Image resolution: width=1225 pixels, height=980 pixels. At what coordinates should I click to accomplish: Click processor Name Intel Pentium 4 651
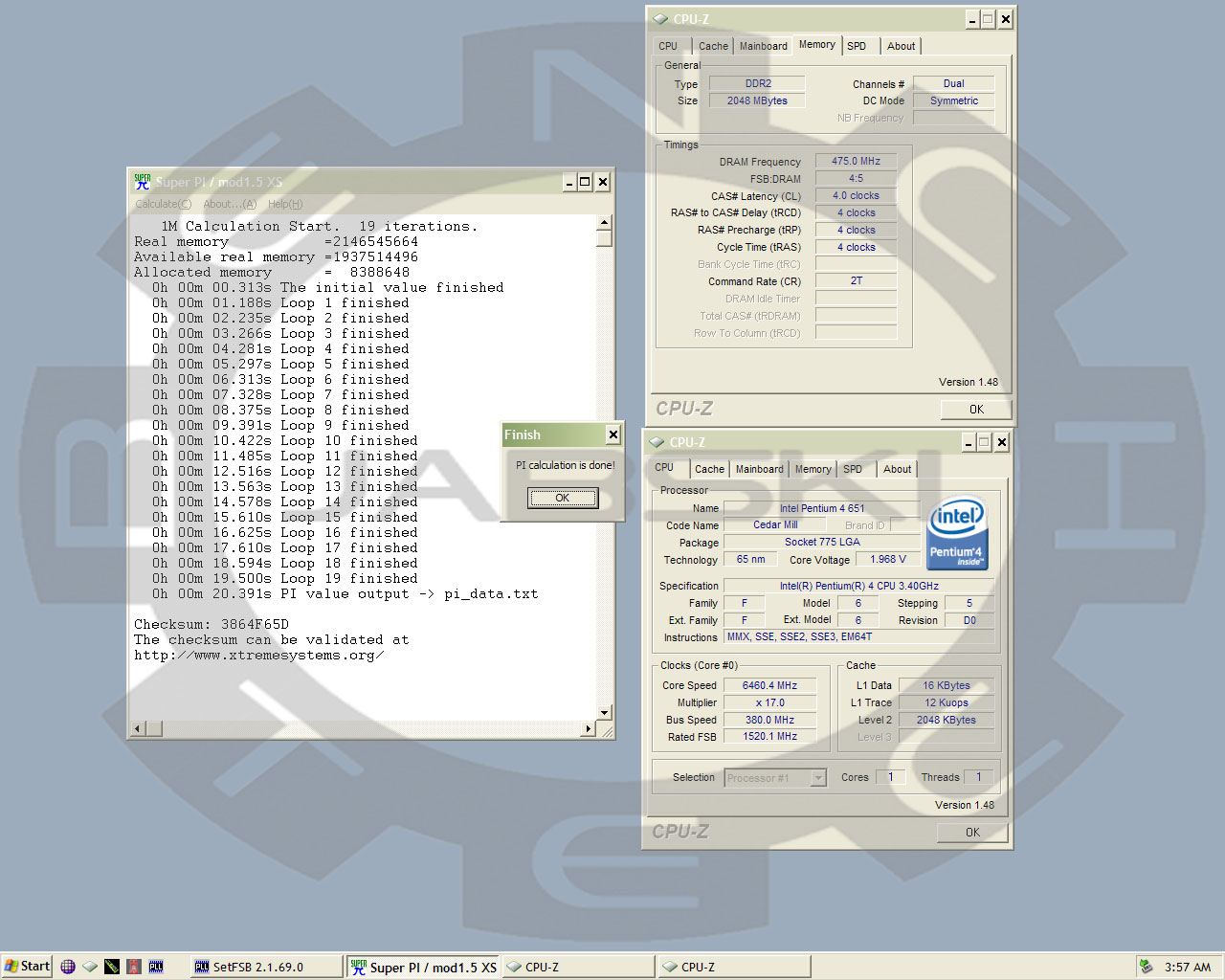pyautogui.click(x=821, y=508)
